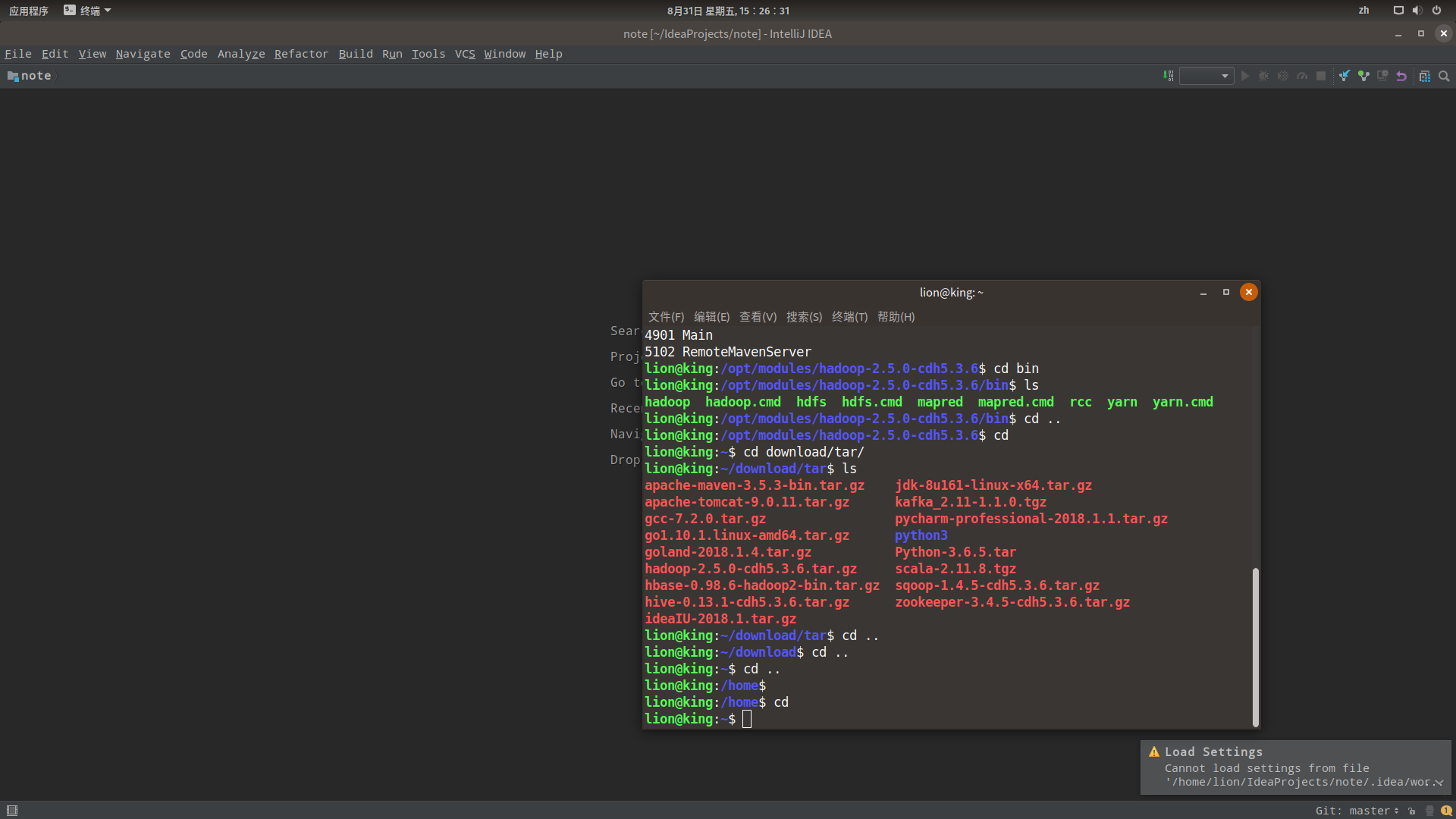Open the File menu in IntelliJ
Image resolution: width=1456 pixels, height=819 pixels.
click(18, 54)
